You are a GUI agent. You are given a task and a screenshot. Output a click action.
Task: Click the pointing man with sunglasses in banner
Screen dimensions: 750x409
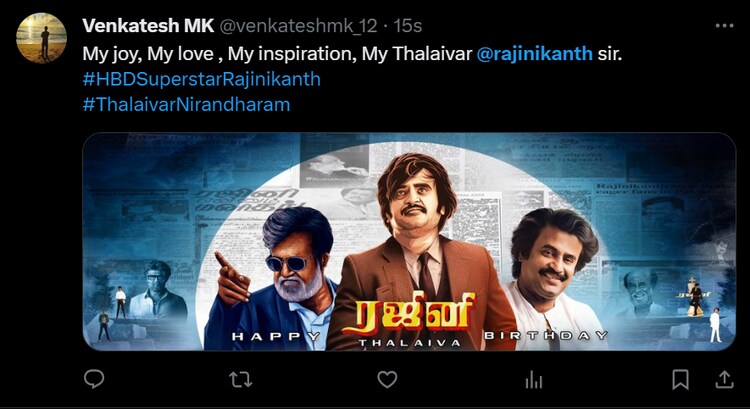tap(272, 278)
